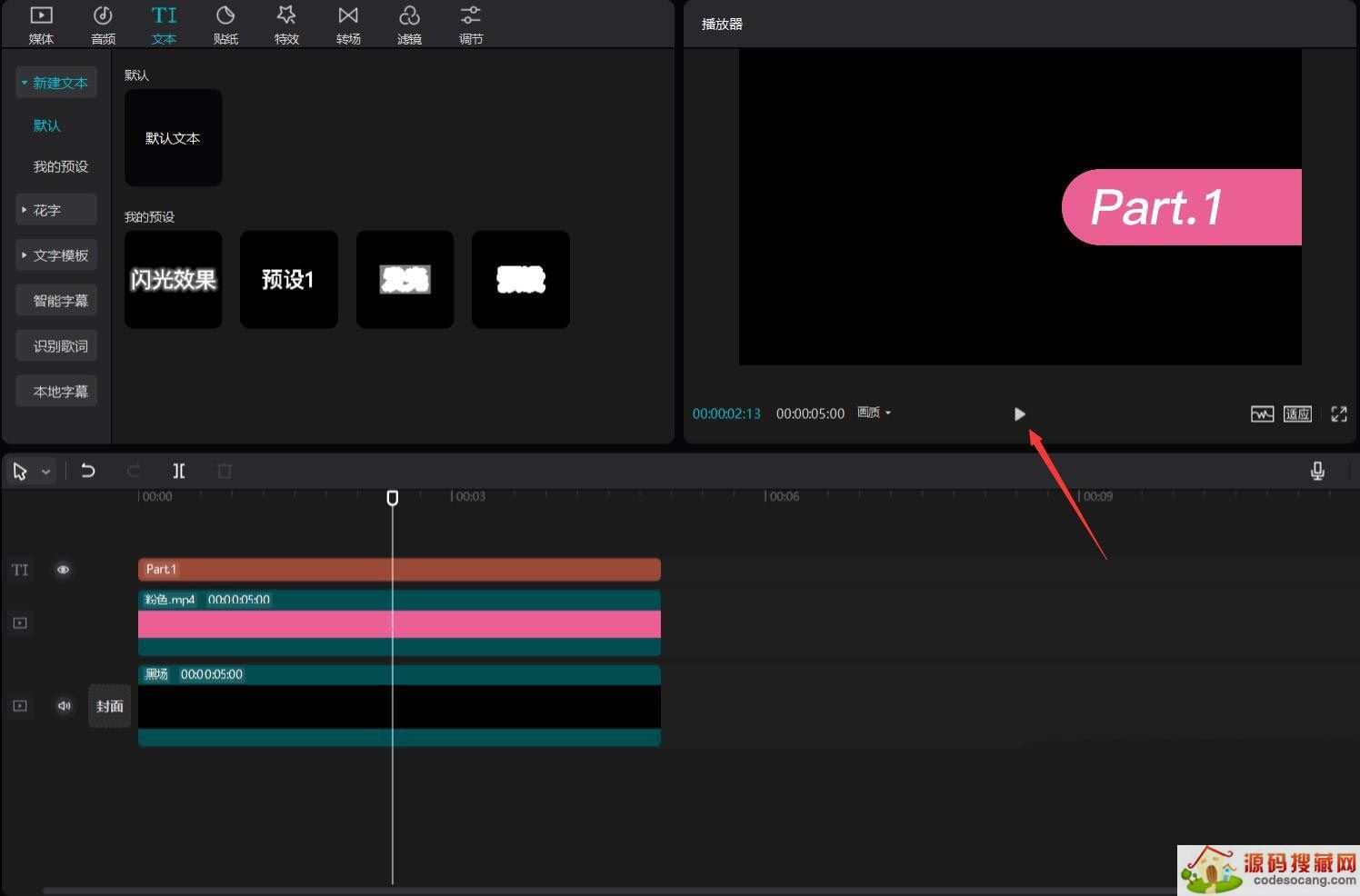This screenshot has height=896, width=1360.
Task: Toggle visibility of the text track
Action: click(63, 570)
